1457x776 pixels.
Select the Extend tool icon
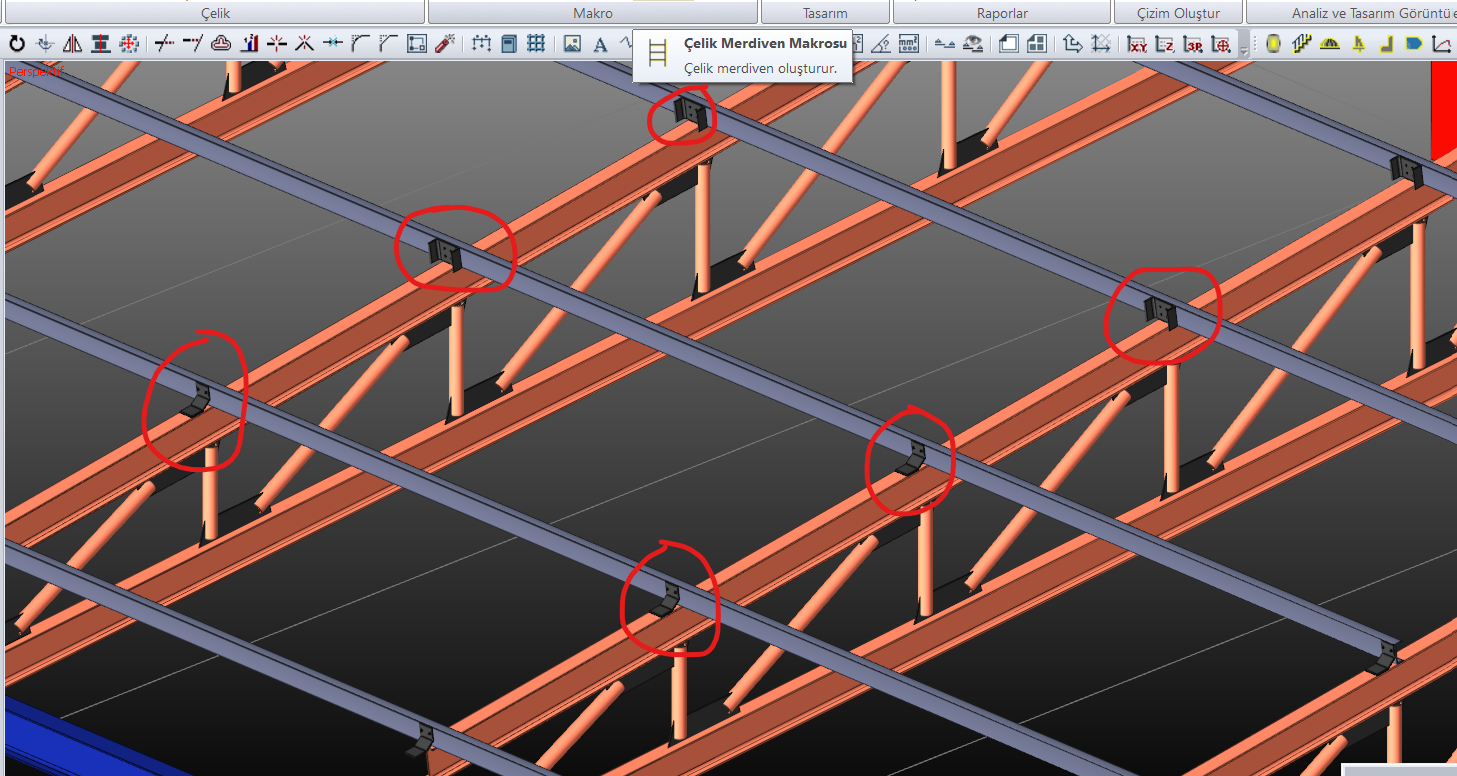[x=193, y=44]
